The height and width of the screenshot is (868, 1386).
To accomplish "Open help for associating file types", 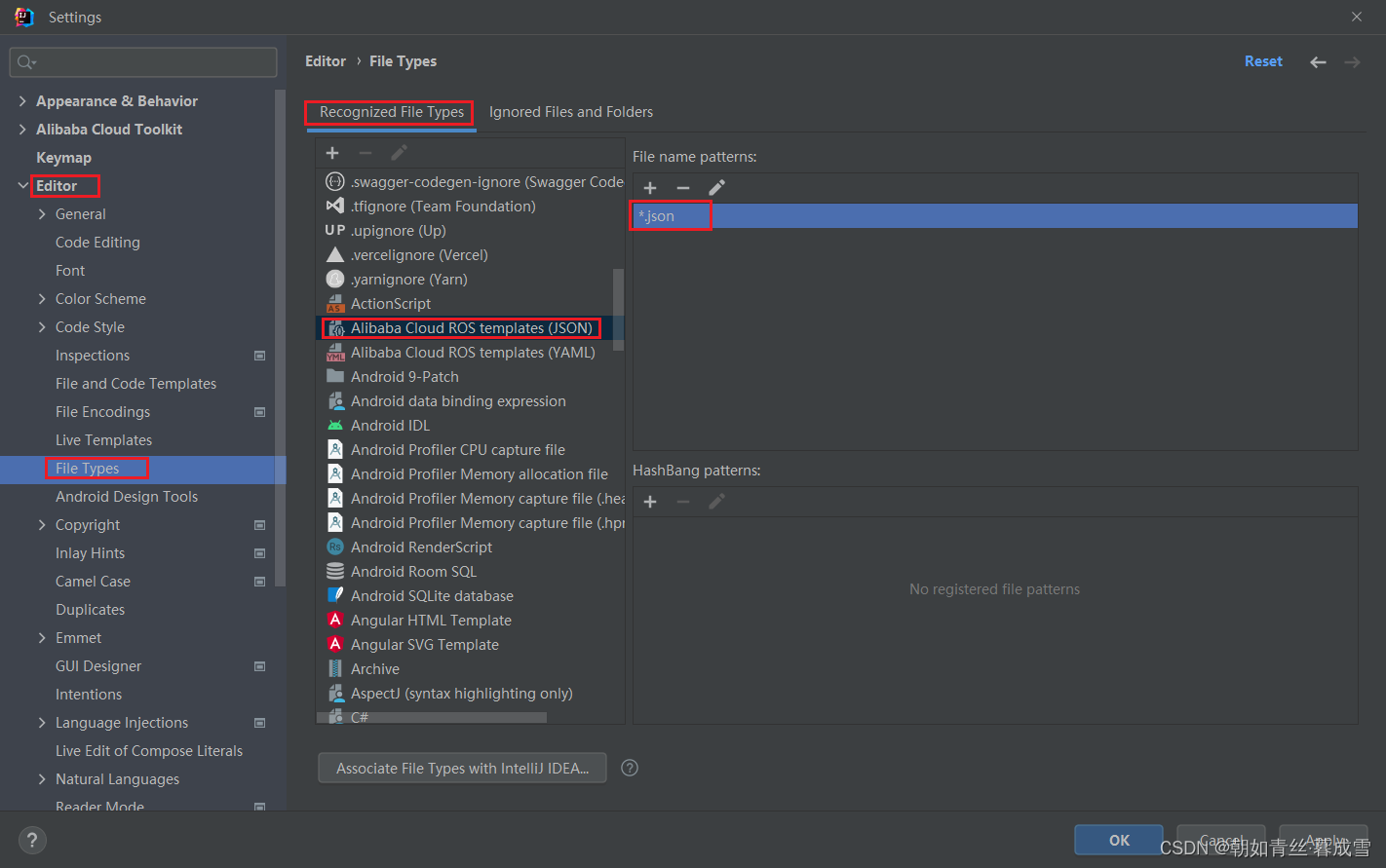I will click(630, 768).
